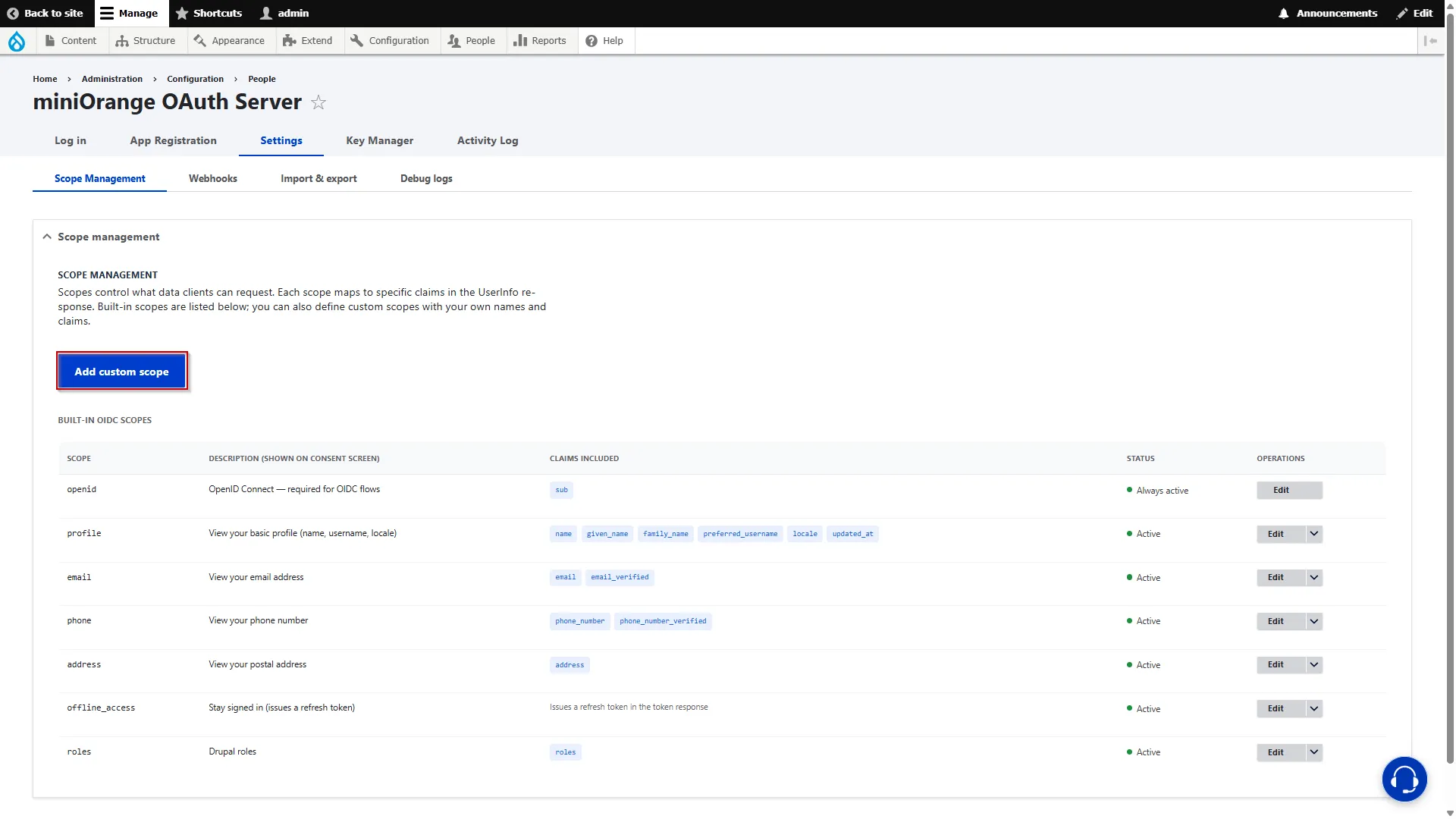This screenshot has width=1456, height=819.
Task: Star miniOrange OAuth Server as shortcut
Action: pyautogui.click(x=318, y=102)
